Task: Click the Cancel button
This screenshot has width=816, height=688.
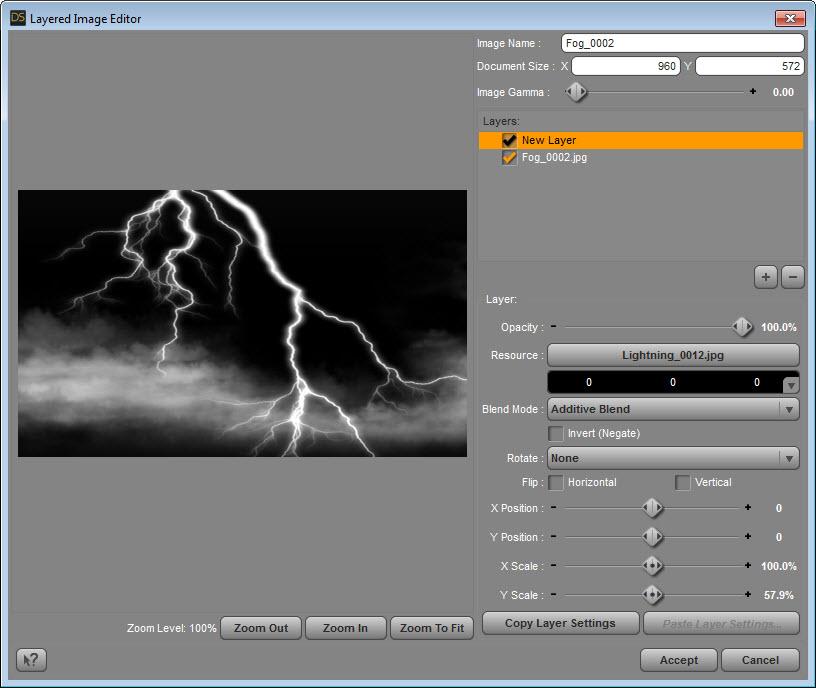Action: 760,660
